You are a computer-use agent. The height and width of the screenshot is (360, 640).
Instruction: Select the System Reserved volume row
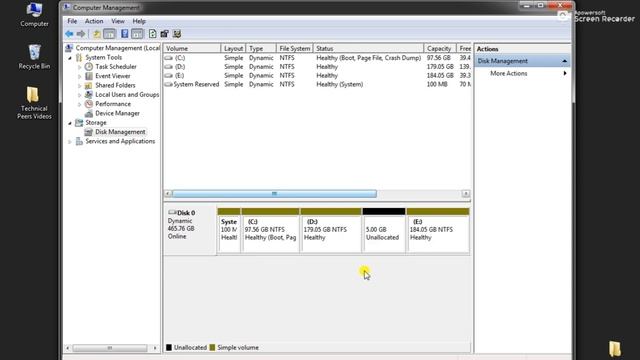coord(317,84)
